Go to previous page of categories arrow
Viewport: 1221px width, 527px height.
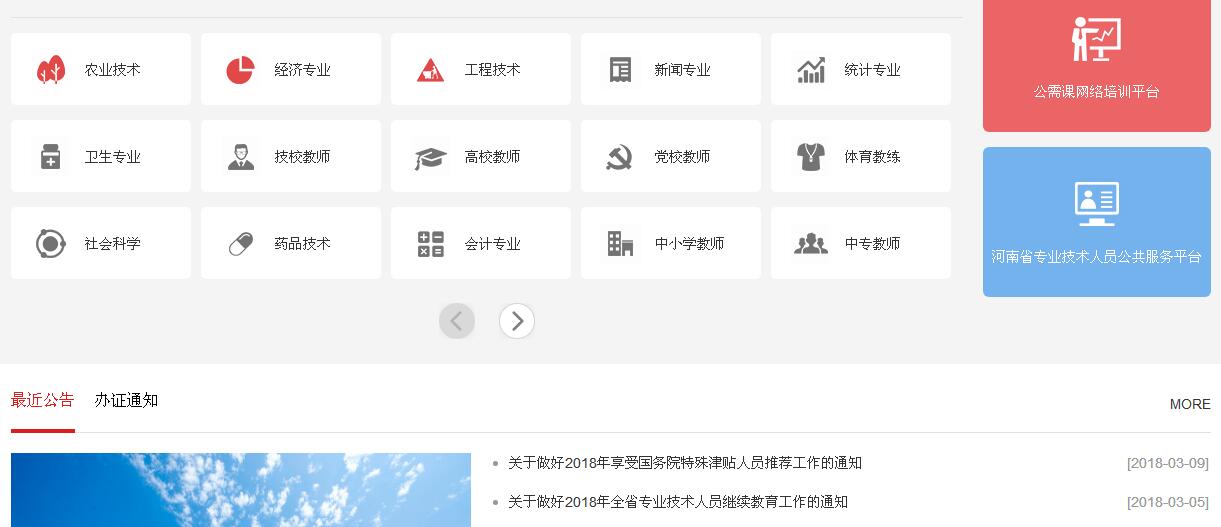coord(457,321)
